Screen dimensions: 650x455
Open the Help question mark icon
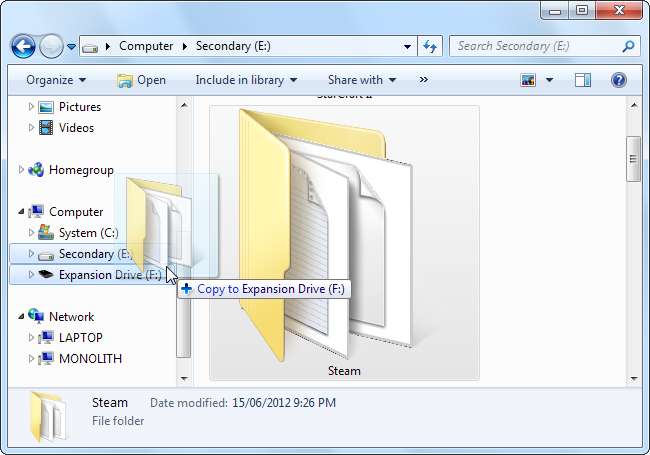coord(618,80)
